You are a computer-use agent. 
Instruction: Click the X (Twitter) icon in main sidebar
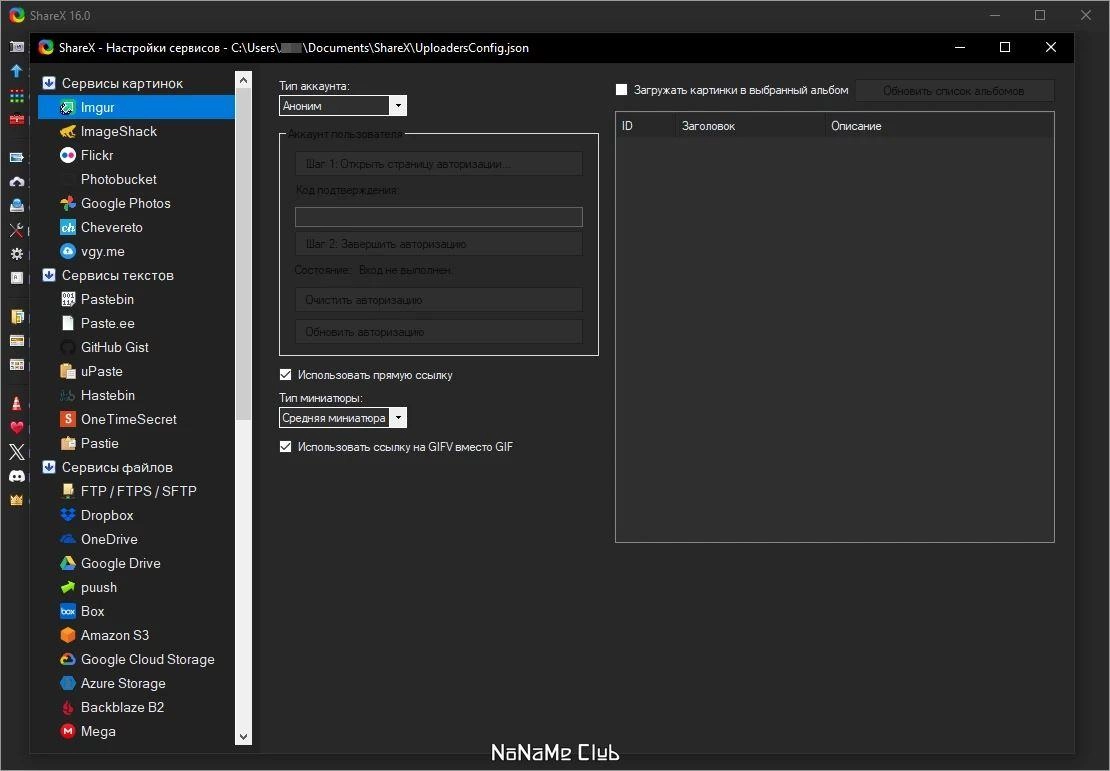tap(16, 452)
